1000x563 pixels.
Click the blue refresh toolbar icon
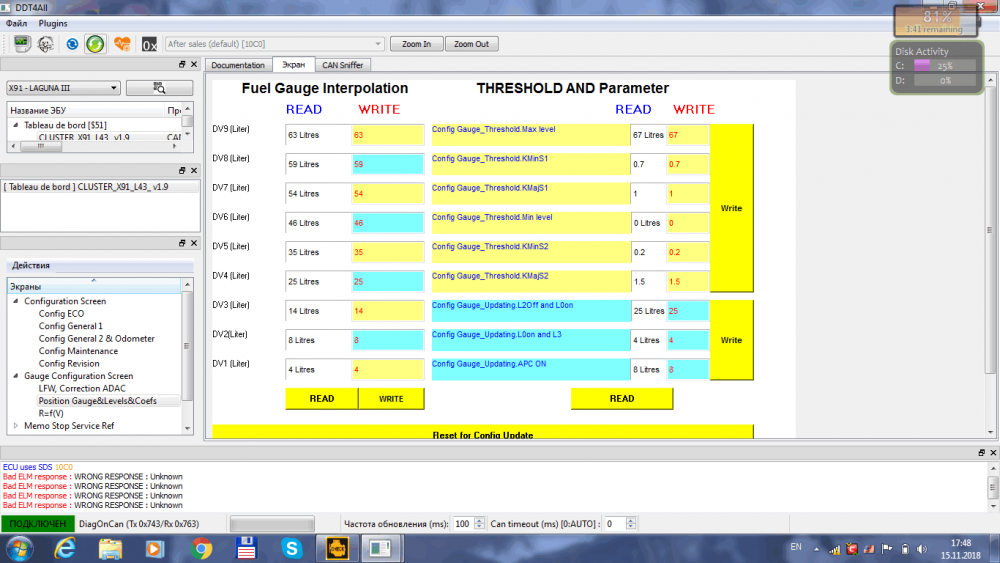72,44
